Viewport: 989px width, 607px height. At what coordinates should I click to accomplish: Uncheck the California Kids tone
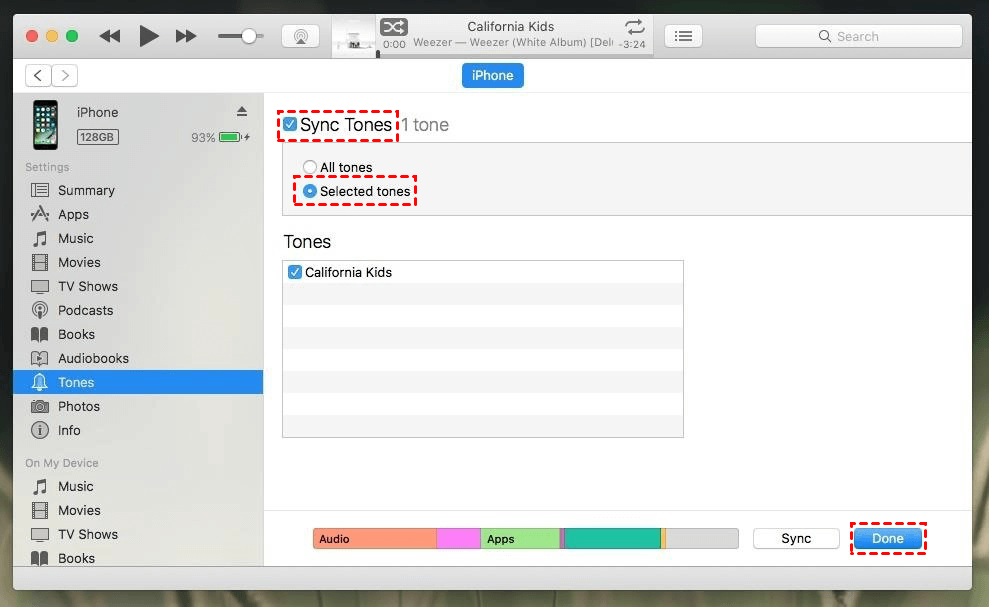click(295, 272)
